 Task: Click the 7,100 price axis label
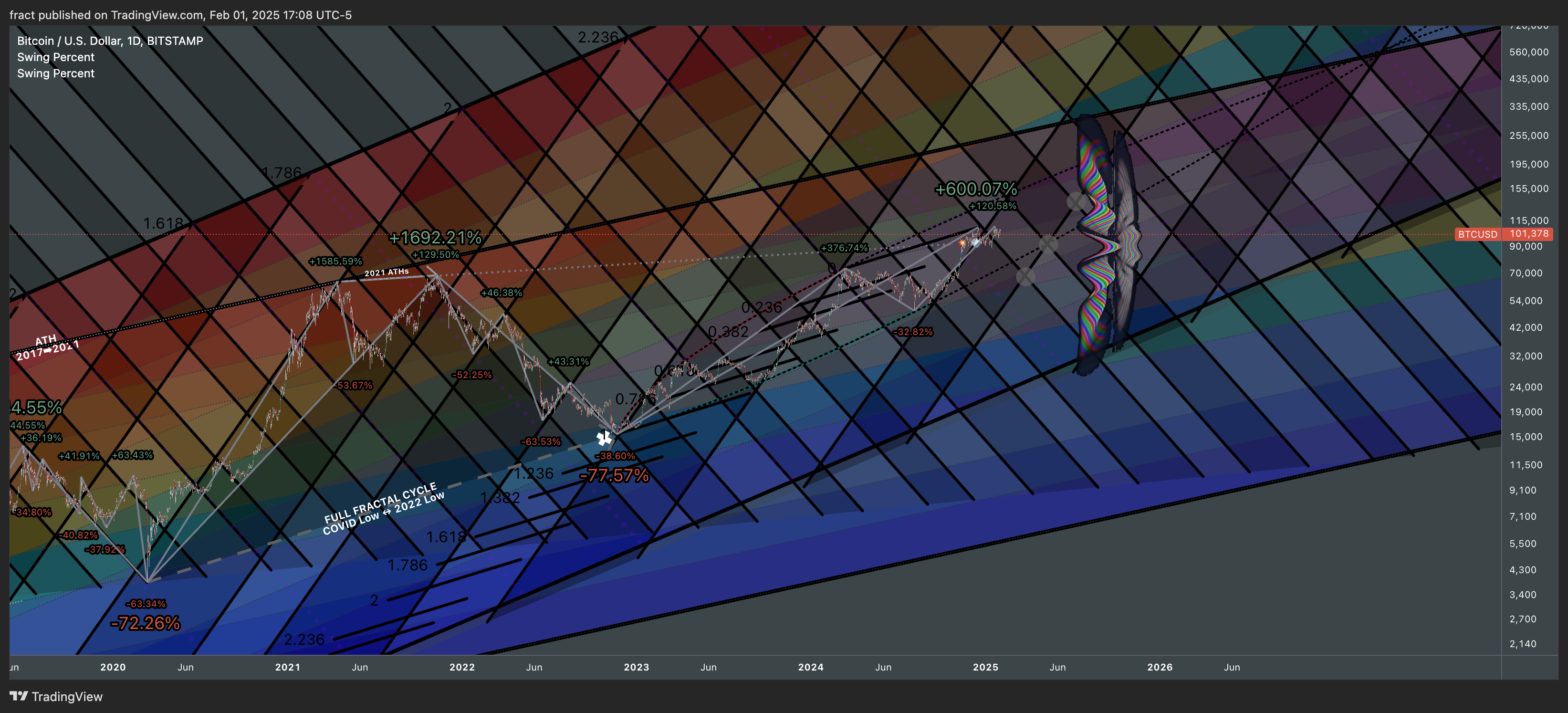[x=1523, y=517]
